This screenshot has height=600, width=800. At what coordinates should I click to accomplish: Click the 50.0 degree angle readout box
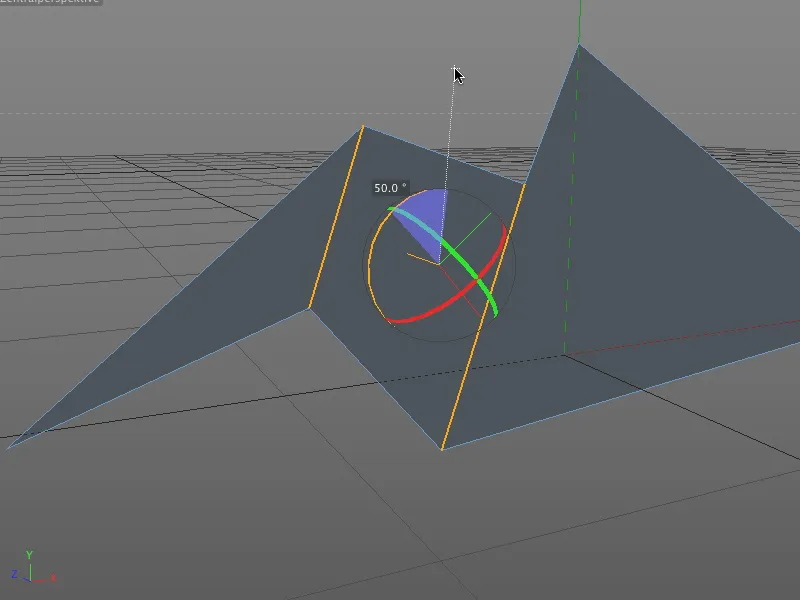pyautogui.click(x=389, y=186)
